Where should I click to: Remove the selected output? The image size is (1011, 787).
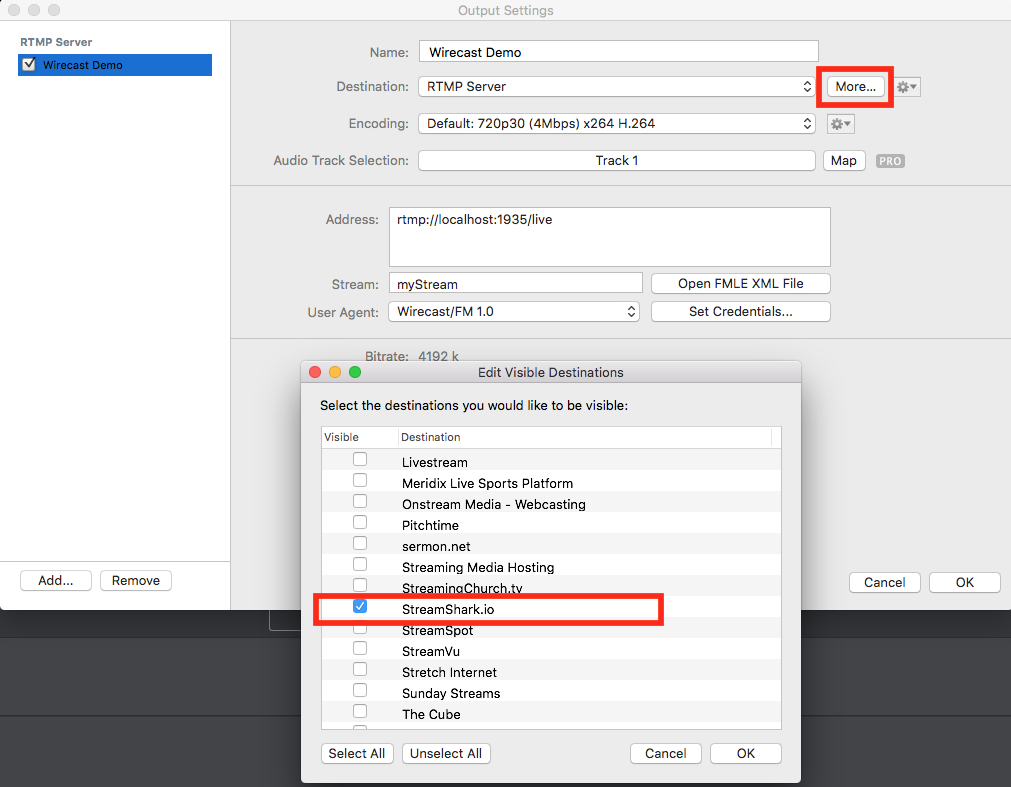(135, 581)
